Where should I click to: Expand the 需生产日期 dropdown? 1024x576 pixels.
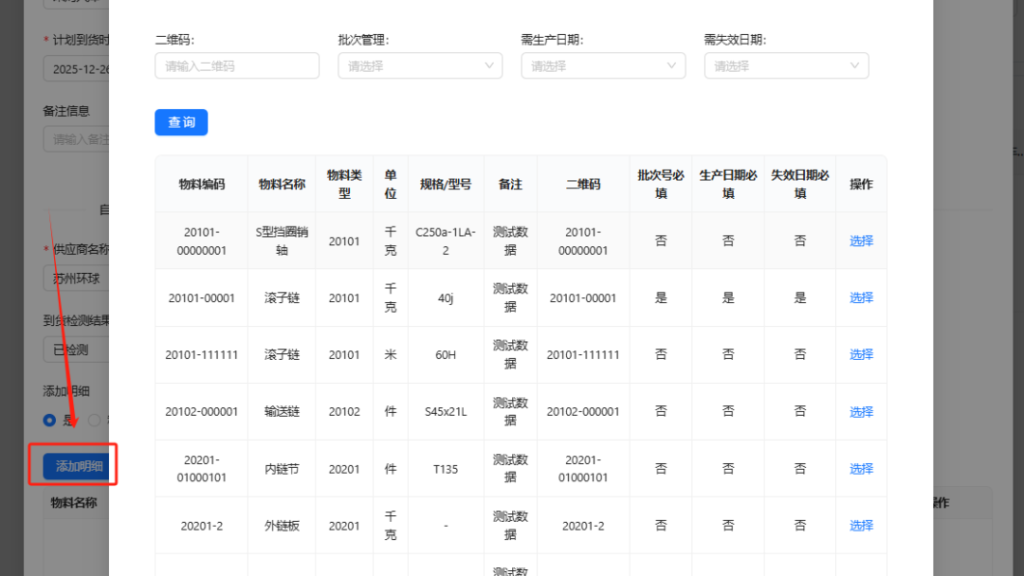[594, 66]
